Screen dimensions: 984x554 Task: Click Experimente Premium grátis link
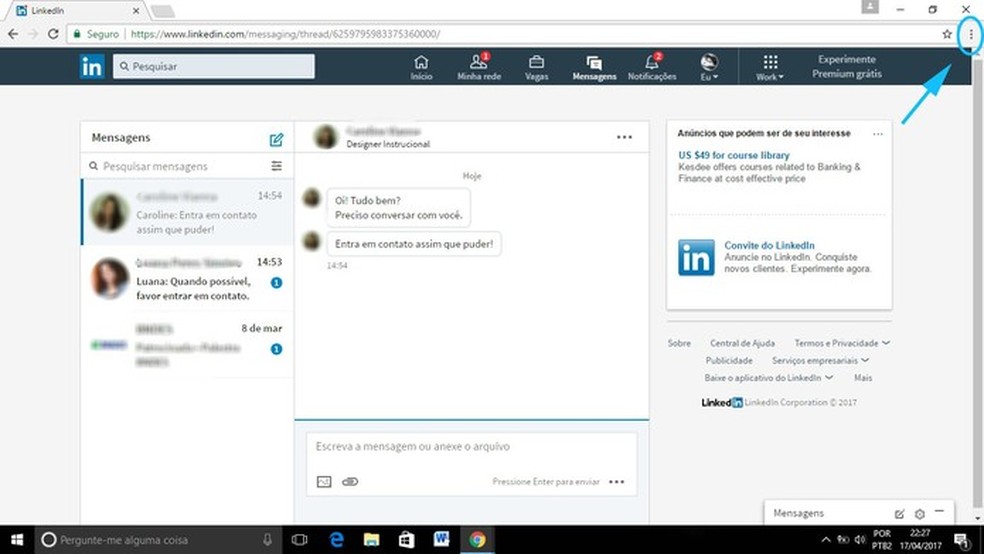point(847,67)
